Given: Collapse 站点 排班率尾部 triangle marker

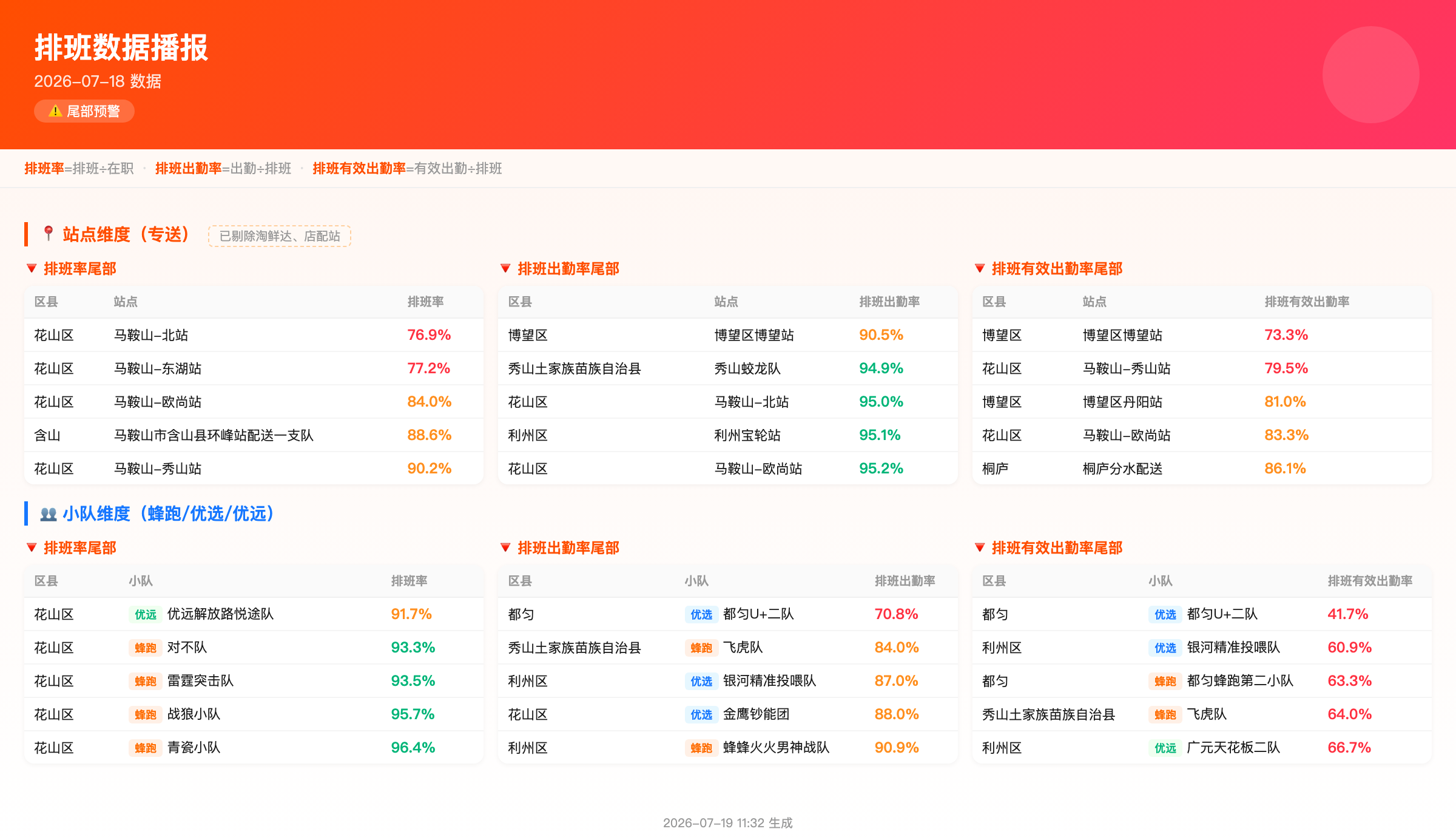Looking at the screenshot, I should click(32, 268).
